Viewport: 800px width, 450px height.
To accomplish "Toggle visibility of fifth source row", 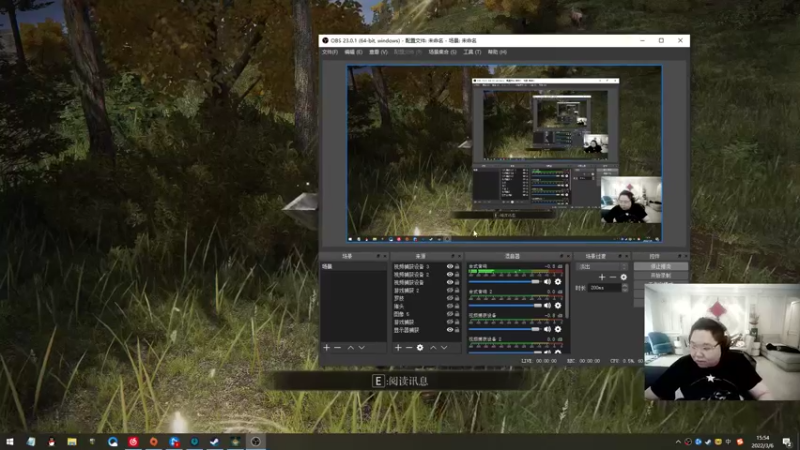I will click(x=449, y=298).
